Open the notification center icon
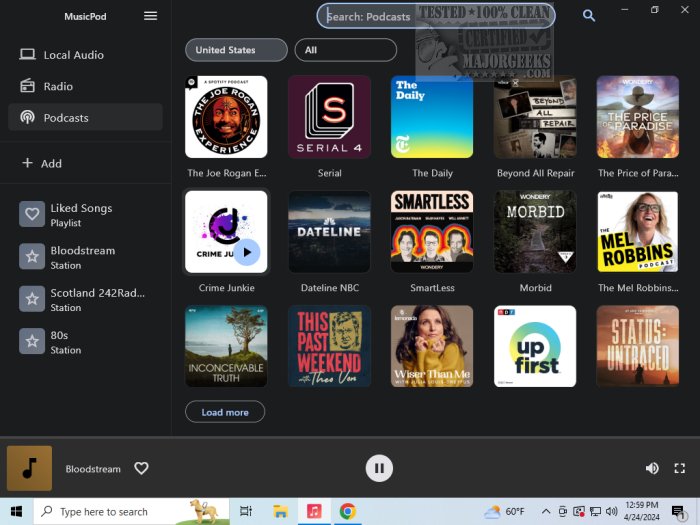 (x=678, y=512)
